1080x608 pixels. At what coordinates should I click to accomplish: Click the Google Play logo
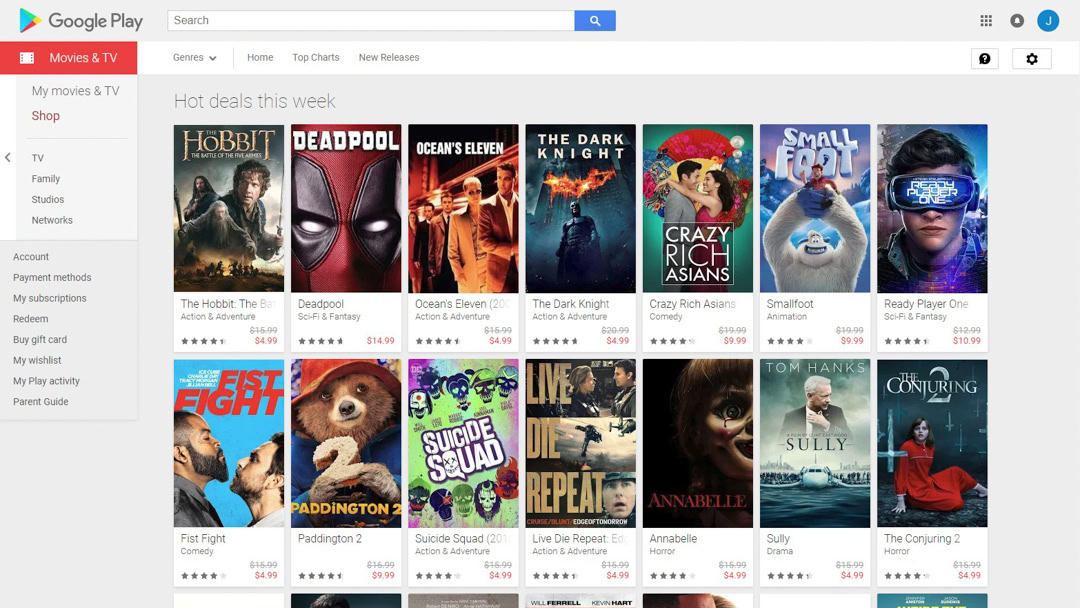point(81,21)
